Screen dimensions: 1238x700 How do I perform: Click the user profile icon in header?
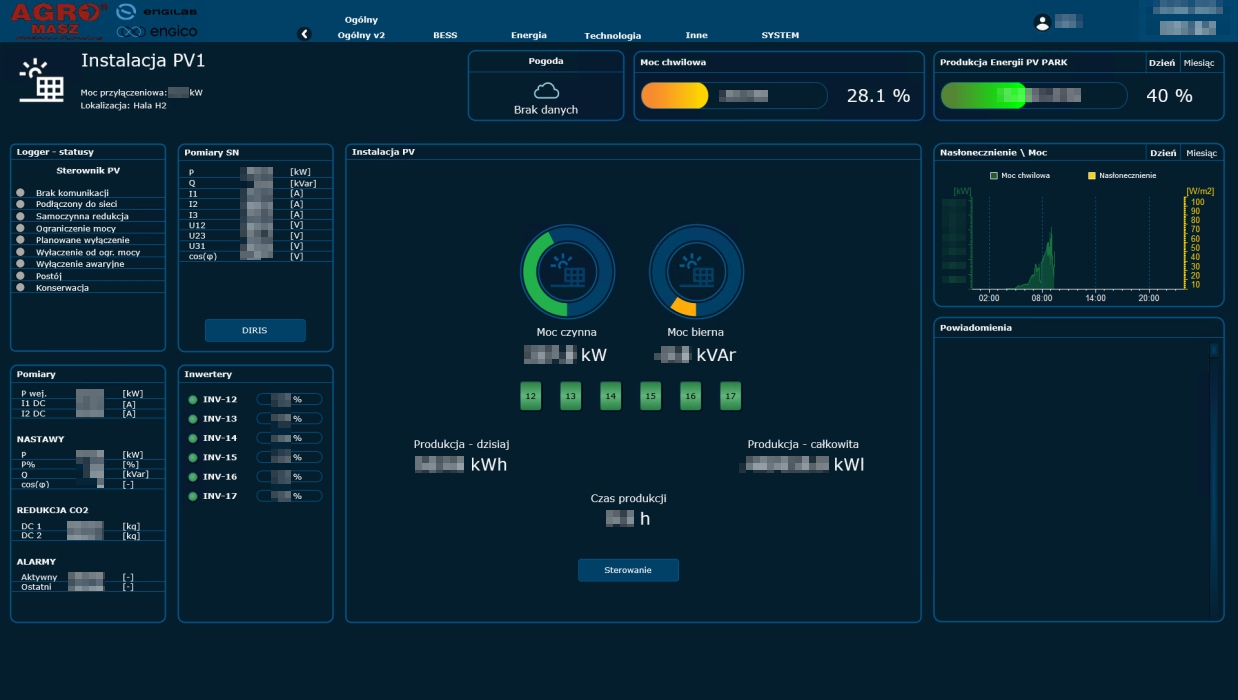pos(1043,22)
